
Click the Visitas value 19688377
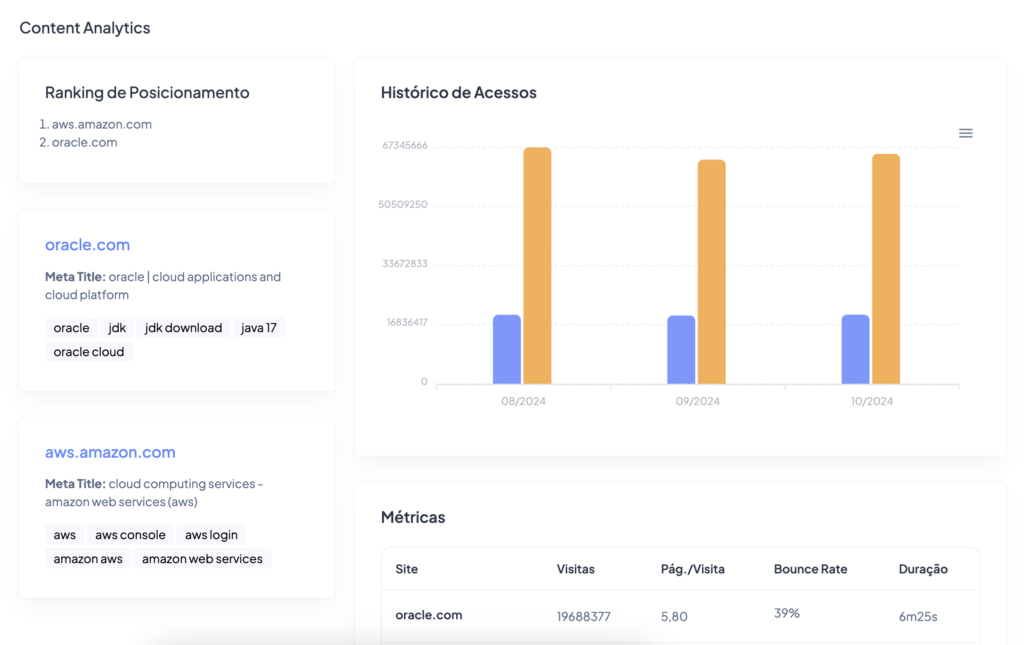(x=584, y=615)
